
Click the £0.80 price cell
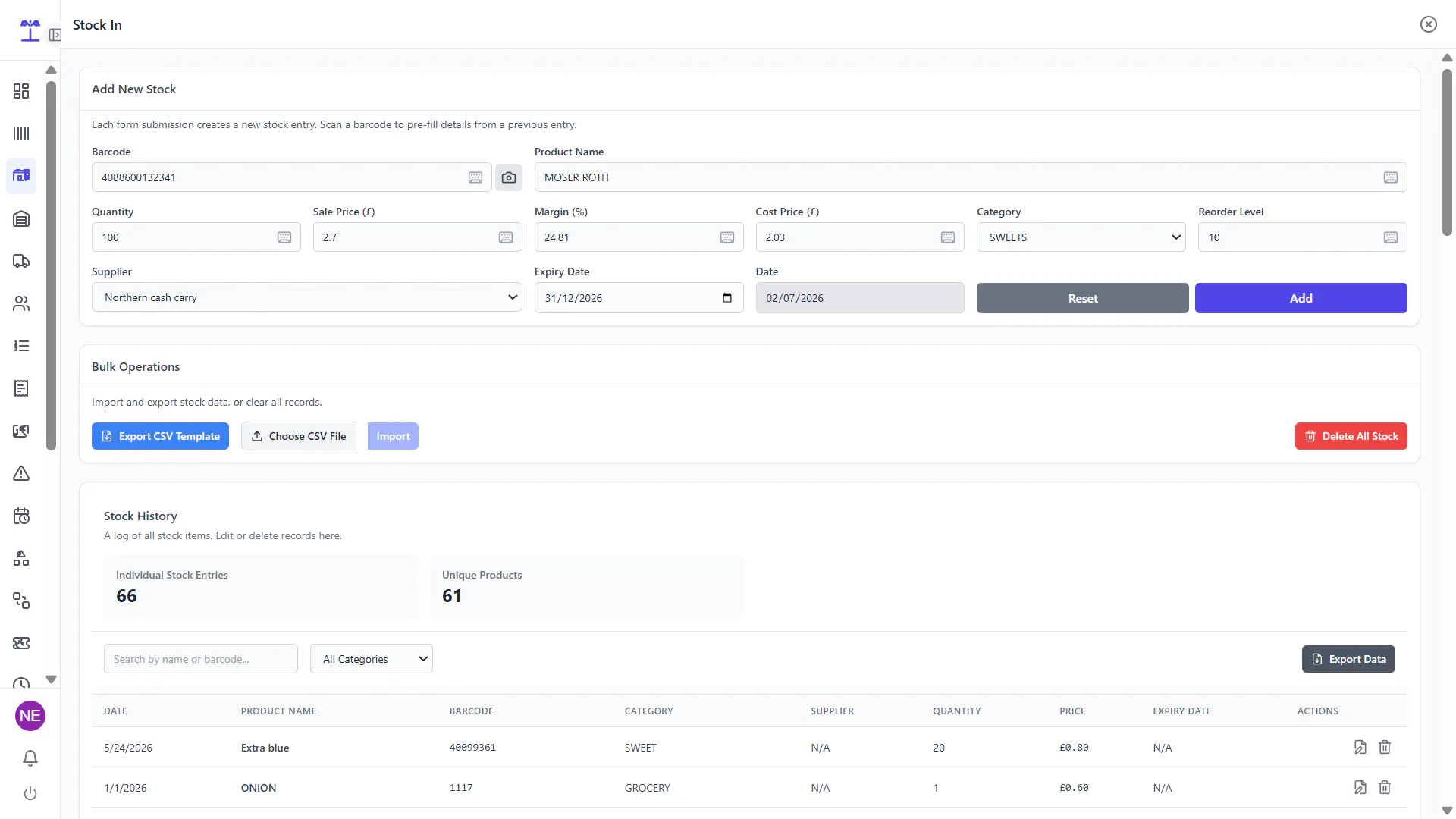point(1074,748)
